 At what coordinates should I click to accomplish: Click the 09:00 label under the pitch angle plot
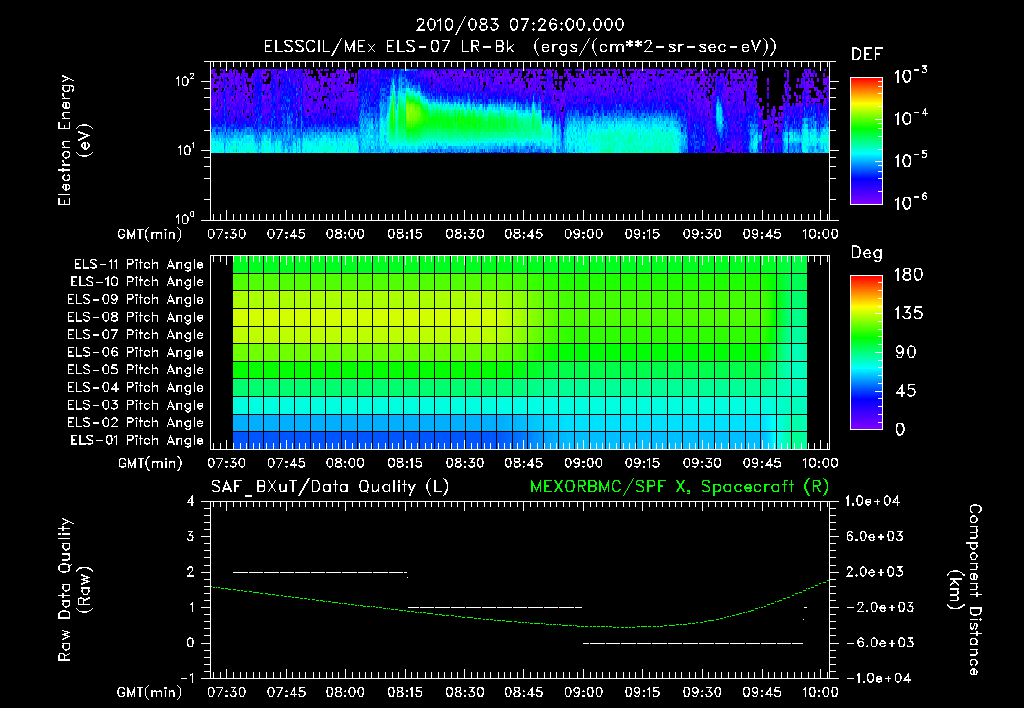583,463
